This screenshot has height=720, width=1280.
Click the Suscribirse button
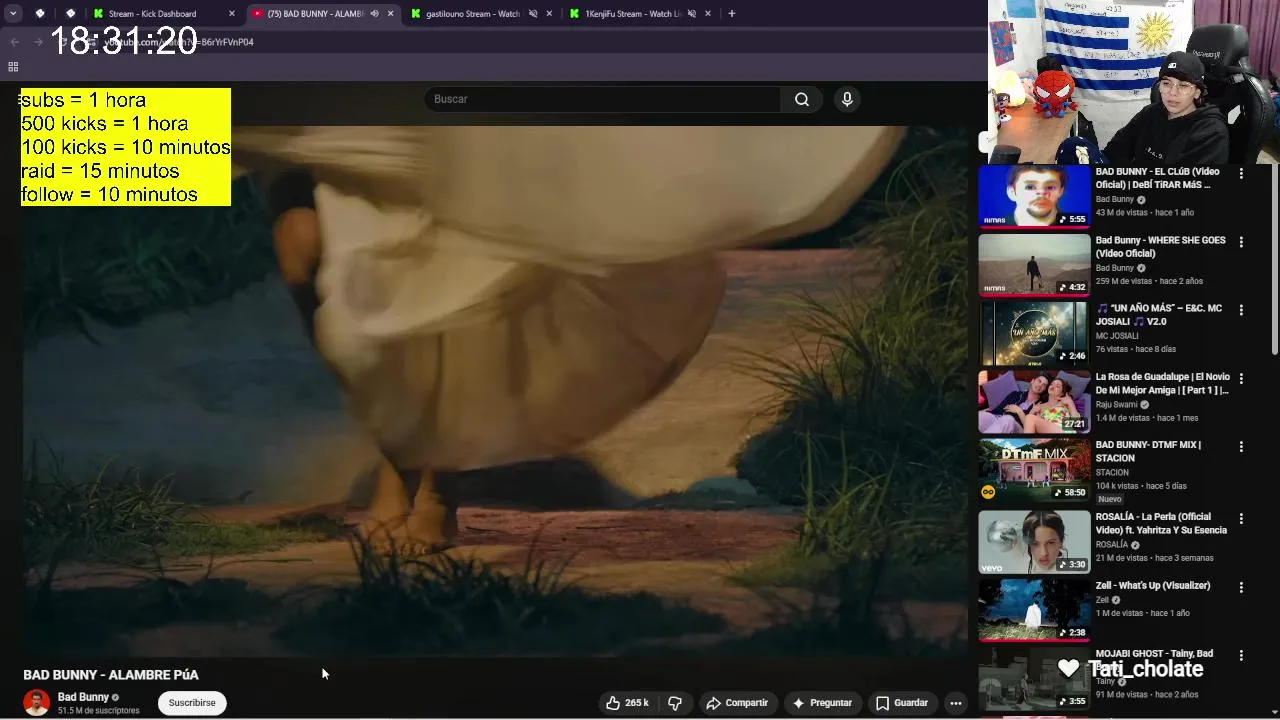point(192,703)
